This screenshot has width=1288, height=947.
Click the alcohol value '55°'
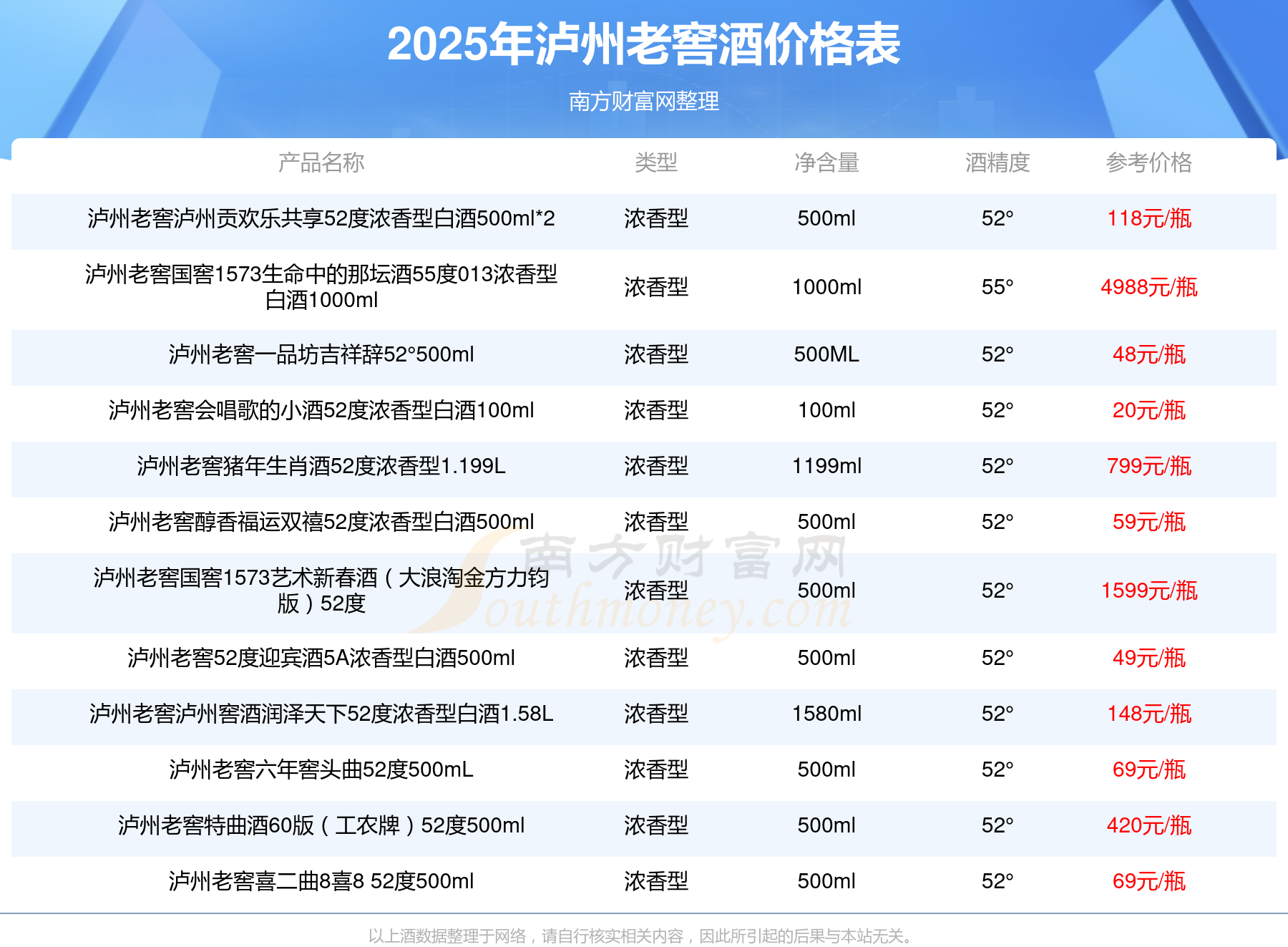tap(997, 287)
